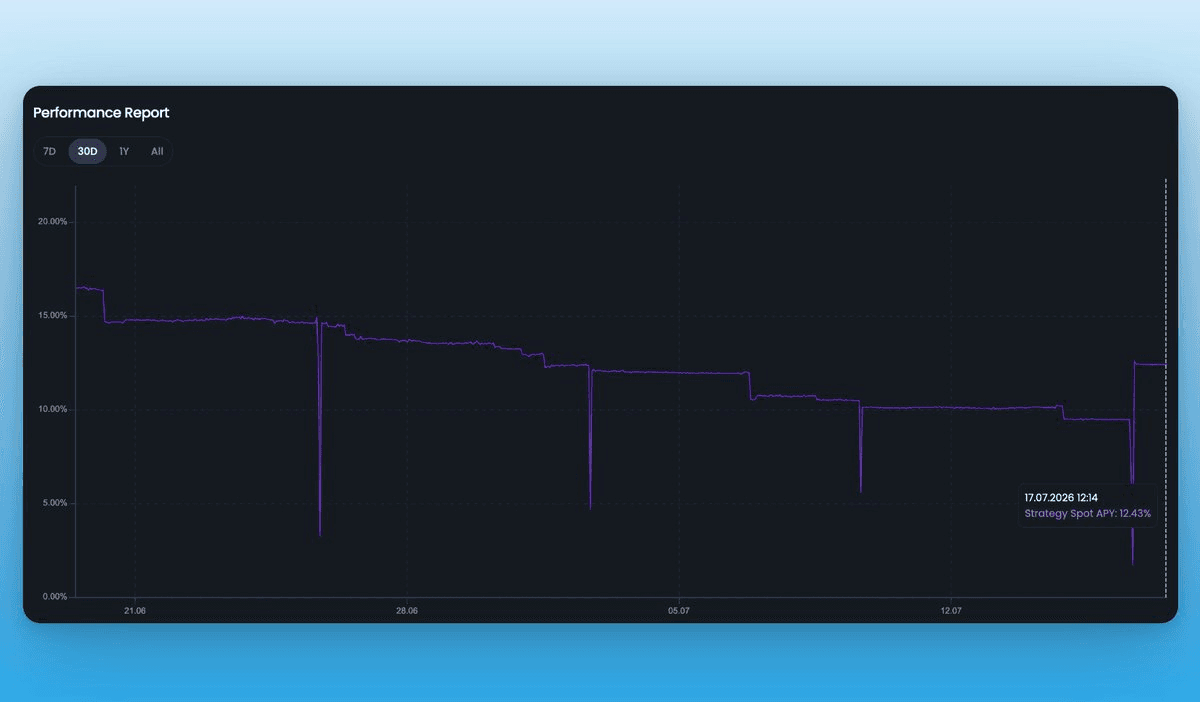The width and height of the screenshot is (1200, 702).
Task: Click the 28.06 date axis label
Action: coord(406,610)
